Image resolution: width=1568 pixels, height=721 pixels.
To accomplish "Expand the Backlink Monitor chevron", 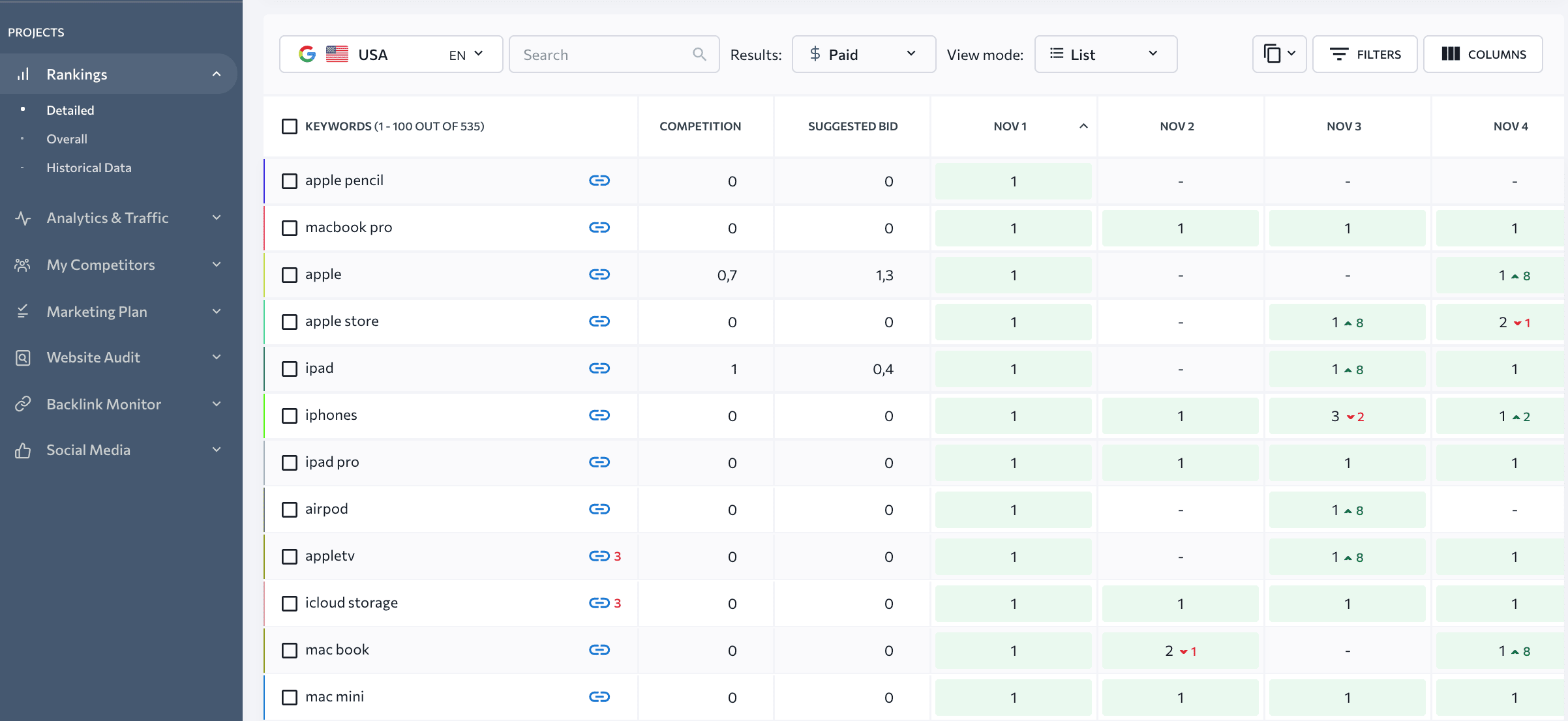I will [217, 404].
